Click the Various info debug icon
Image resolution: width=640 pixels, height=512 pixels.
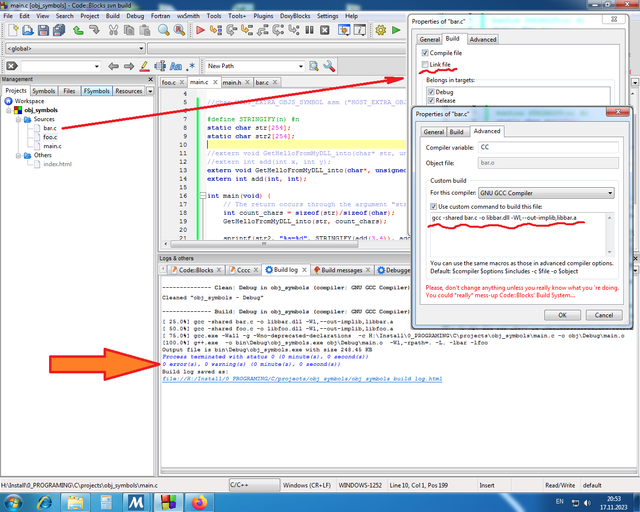[360, 30]
